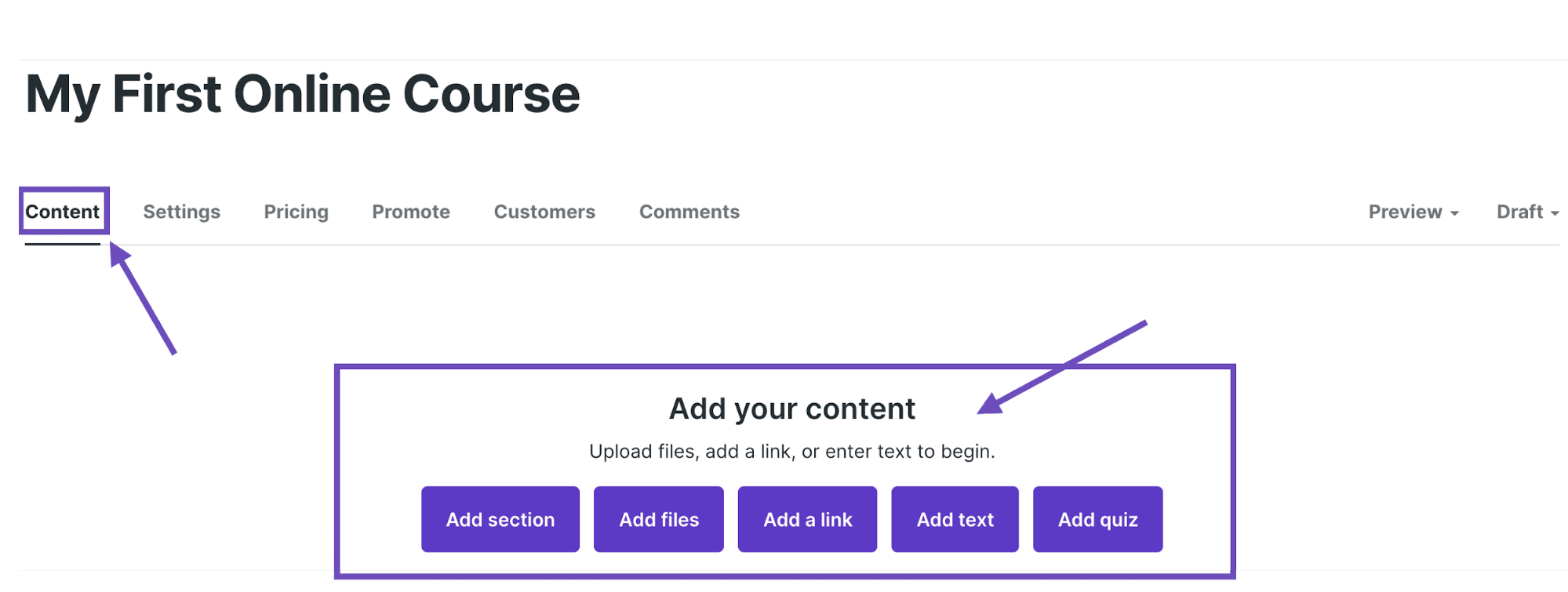Open the Pricing tab
Screen dimensions: 1568x592
click(296, 211)
